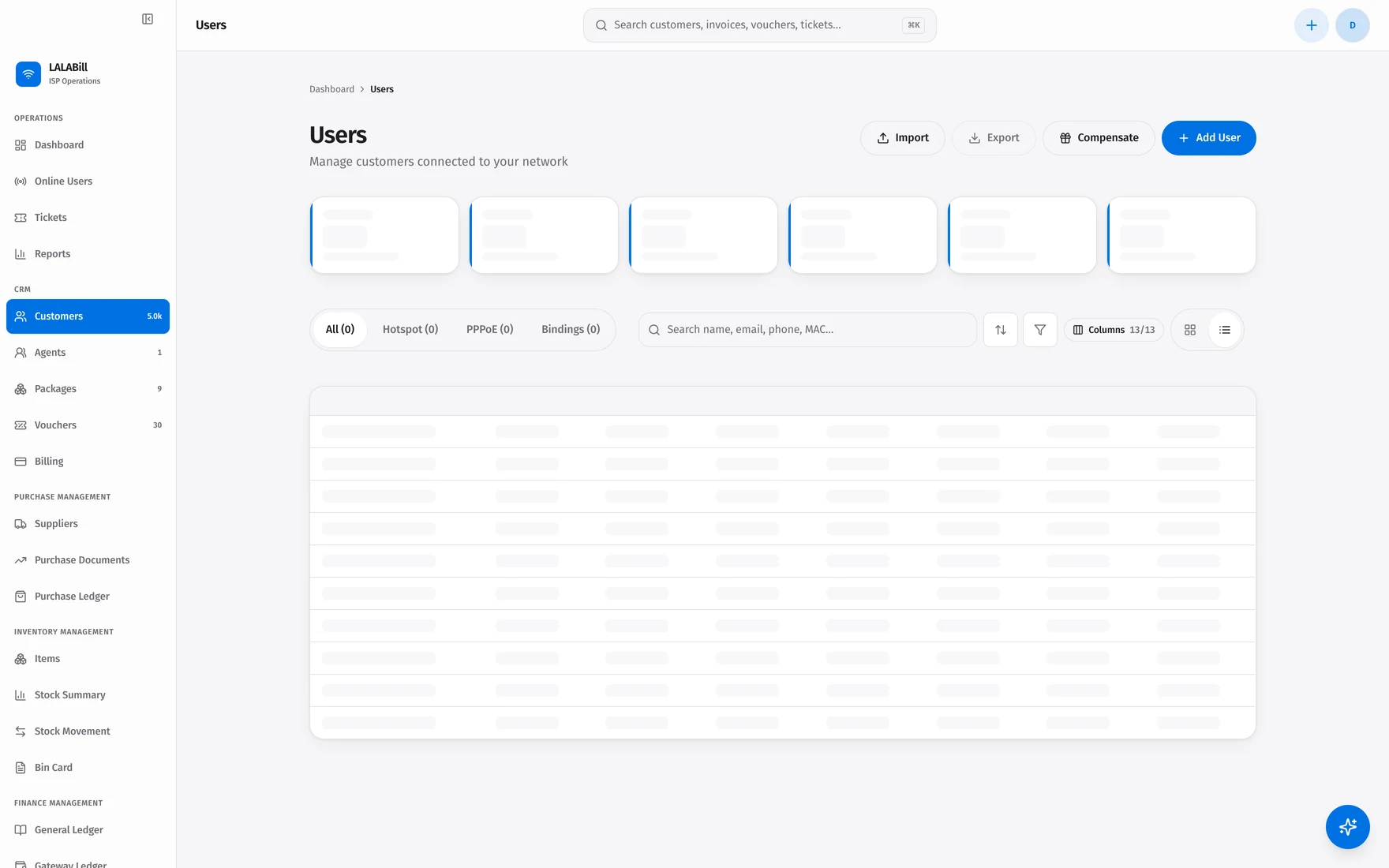
Task: Open the user avatar D menu
Action: point(1353,25)
